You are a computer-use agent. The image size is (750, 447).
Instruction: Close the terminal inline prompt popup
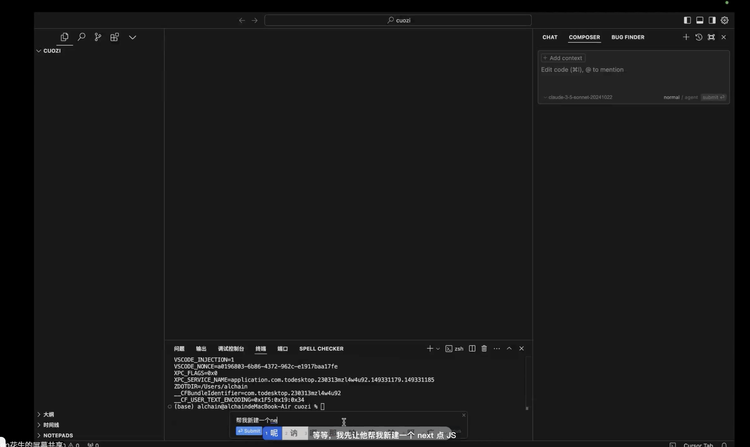[463, 415]
